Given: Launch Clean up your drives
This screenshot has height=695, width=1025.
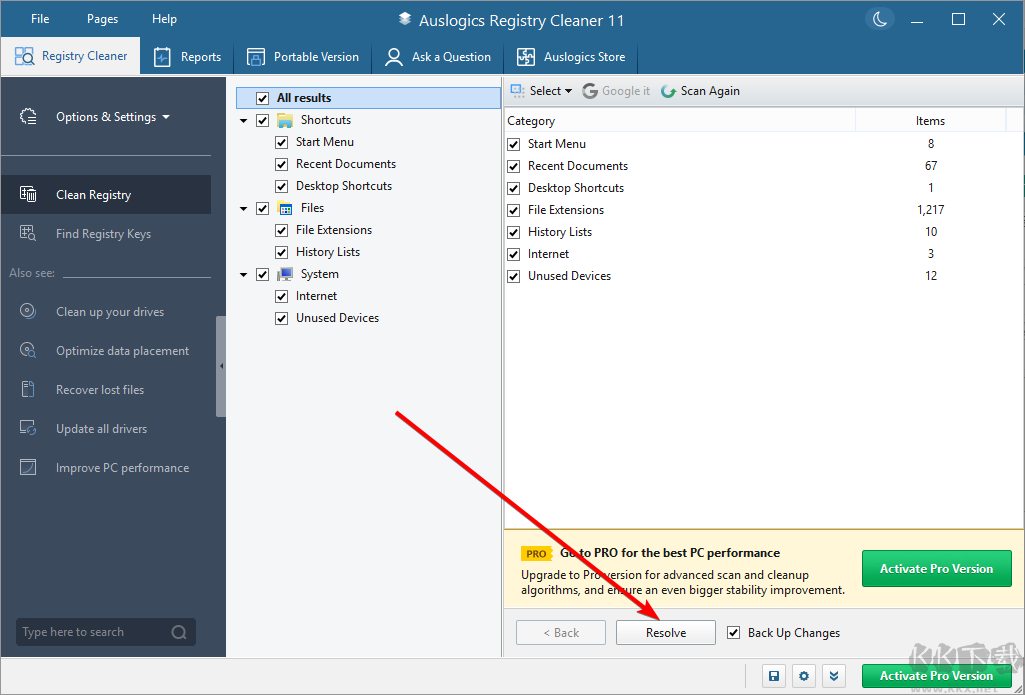Looking at the screenshot, I should [x=112, y=311].
